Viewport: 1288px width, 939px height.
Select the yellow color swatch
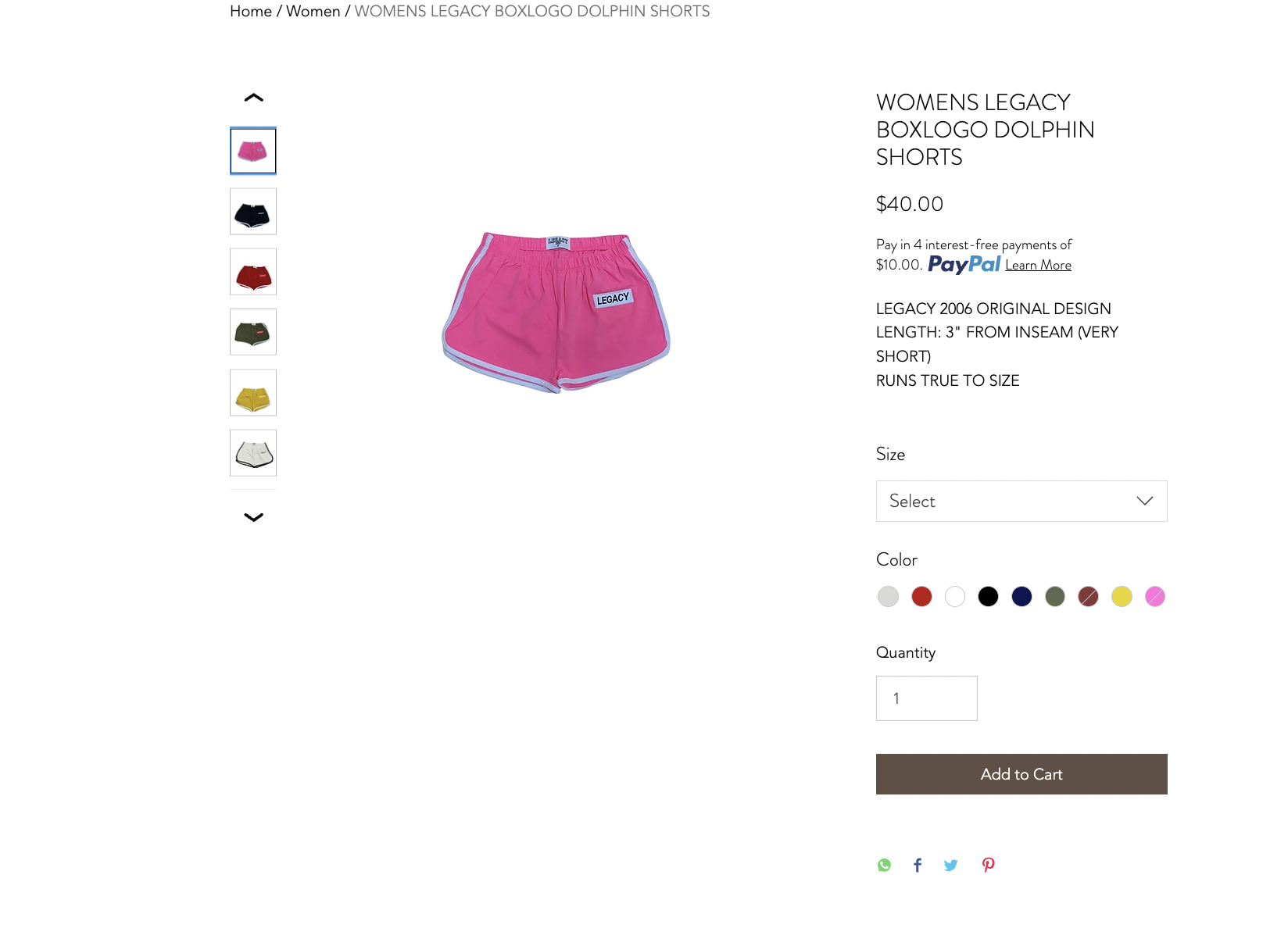pos(1122,597)
